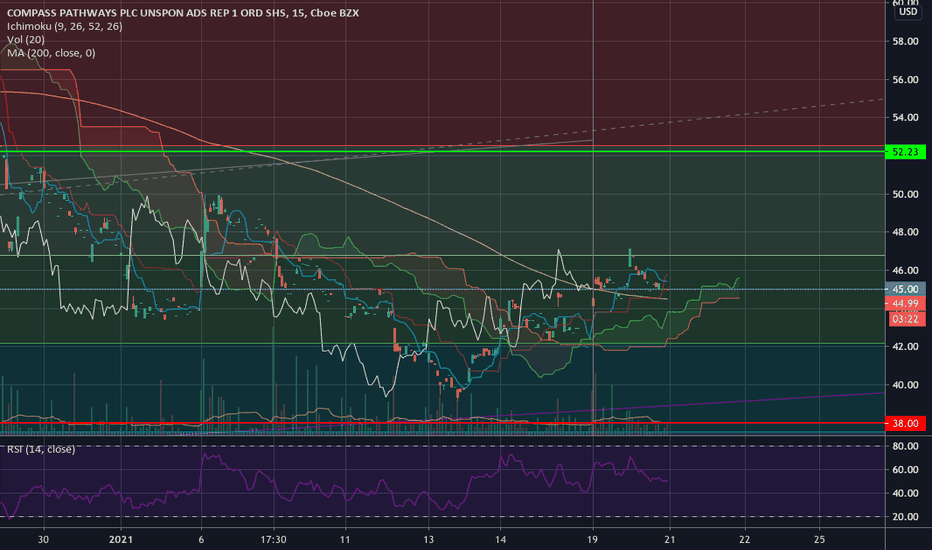Image resolution: width=932 pixels, height=550 pixels.
Task: Select the Vol (20) indicator label
Action: (x=26, y=39)
